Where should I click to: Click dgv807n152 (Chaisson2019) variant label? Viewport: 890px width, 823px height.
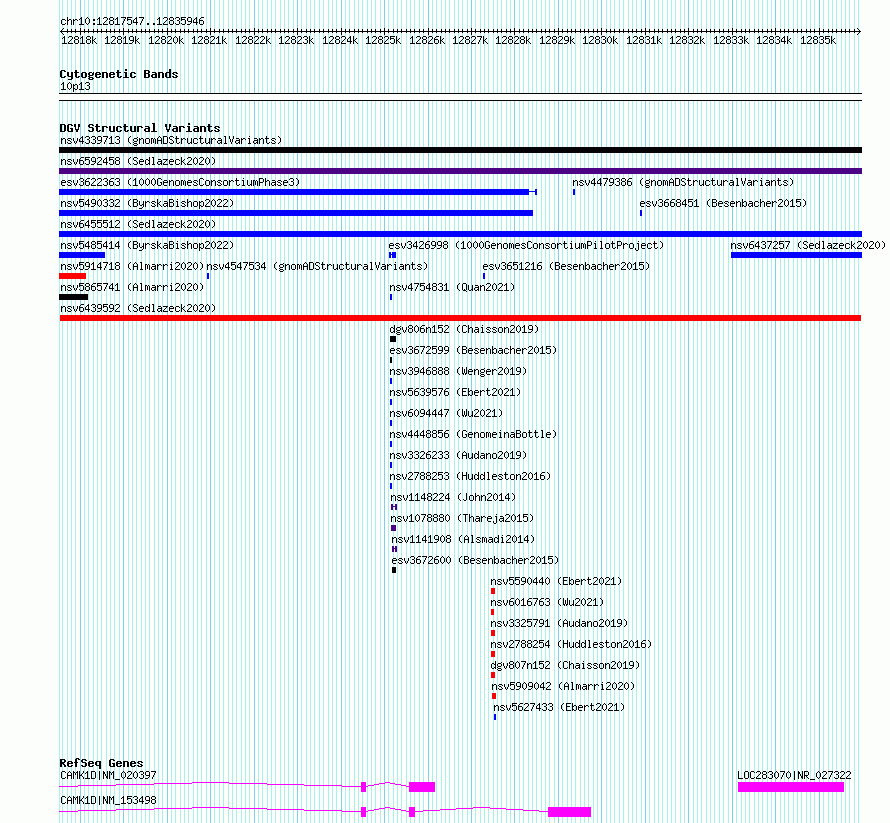565,665
